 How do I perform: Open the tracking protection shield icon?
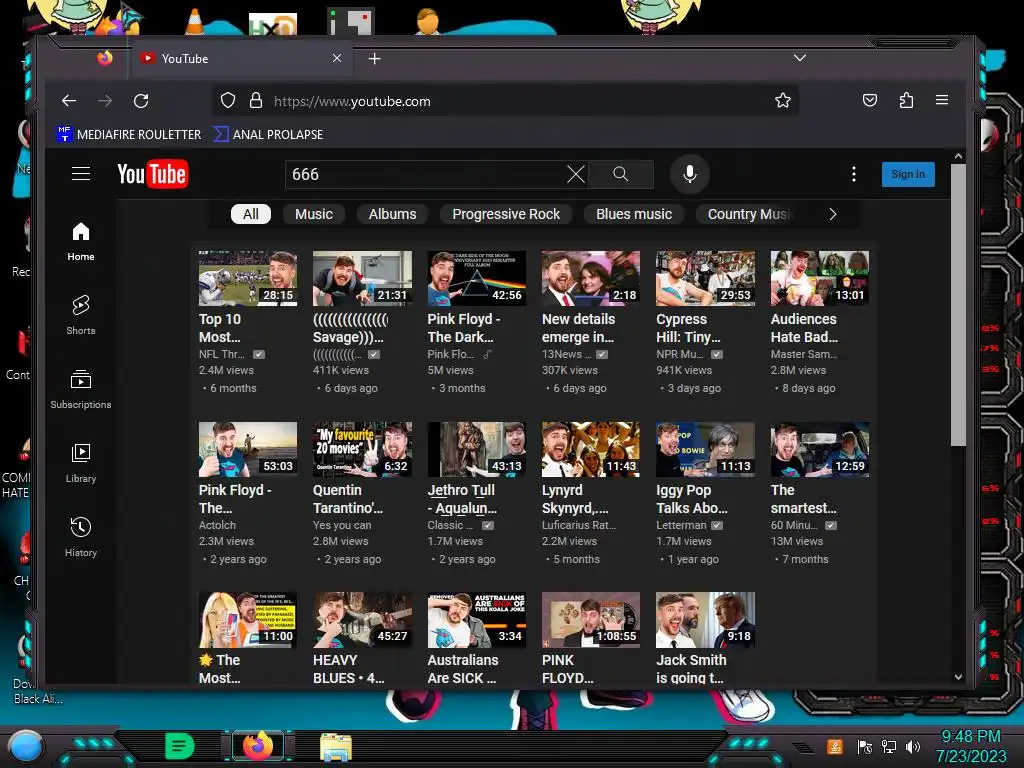coord(228,101)
